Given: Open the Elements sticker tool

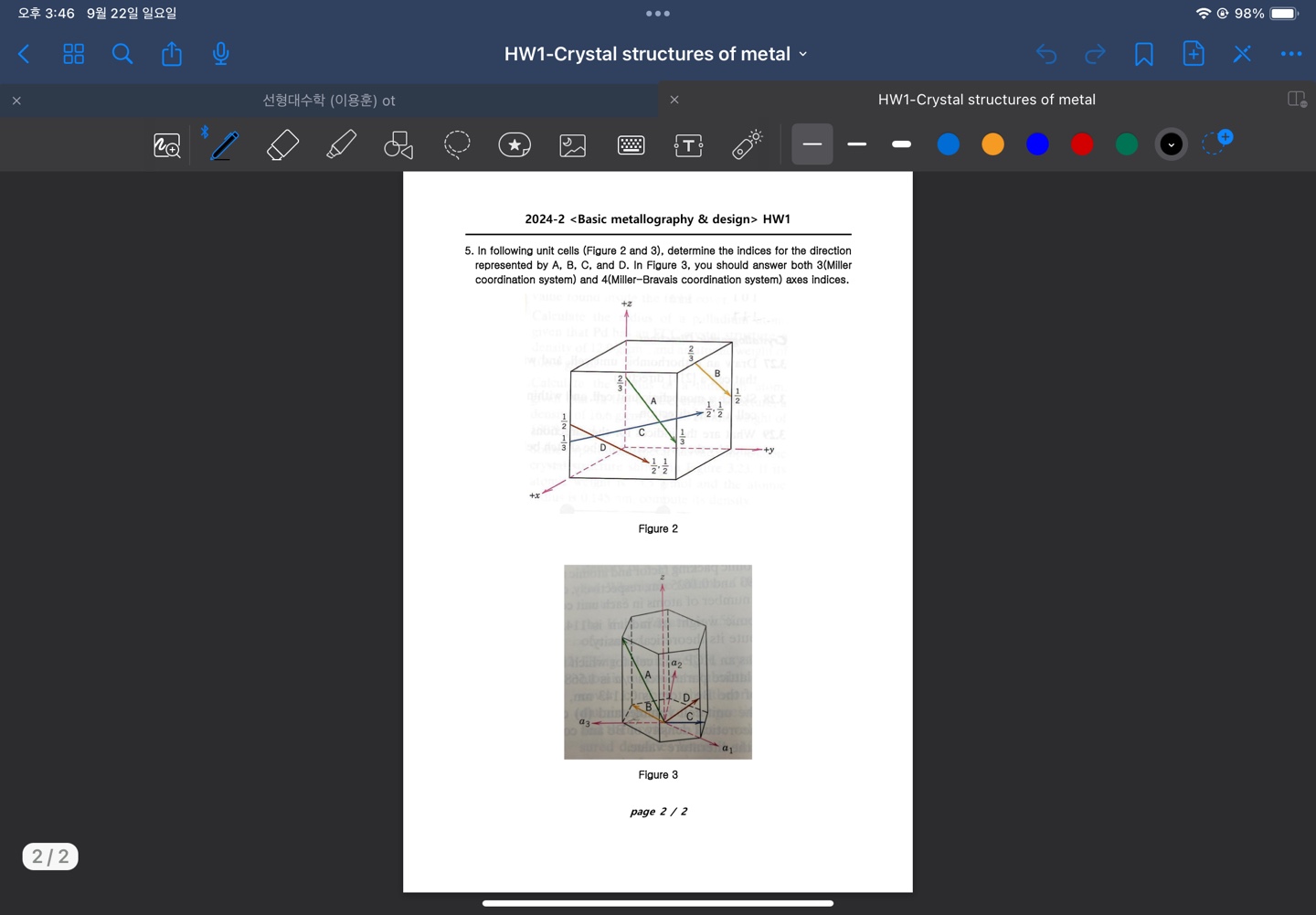Looking at the screenshot, I should click(515, 144).
